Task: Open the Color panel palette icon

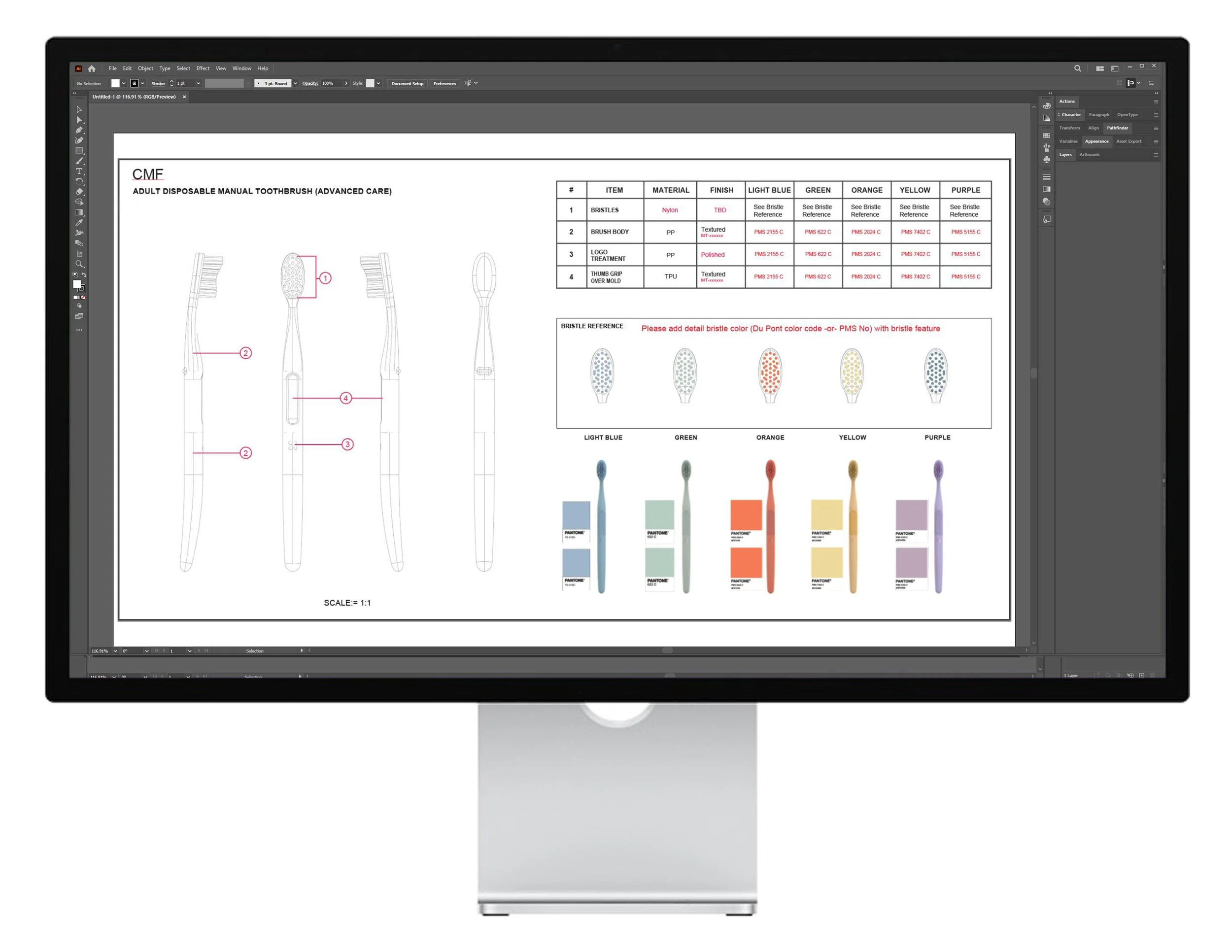Action: pos(1046,105)
